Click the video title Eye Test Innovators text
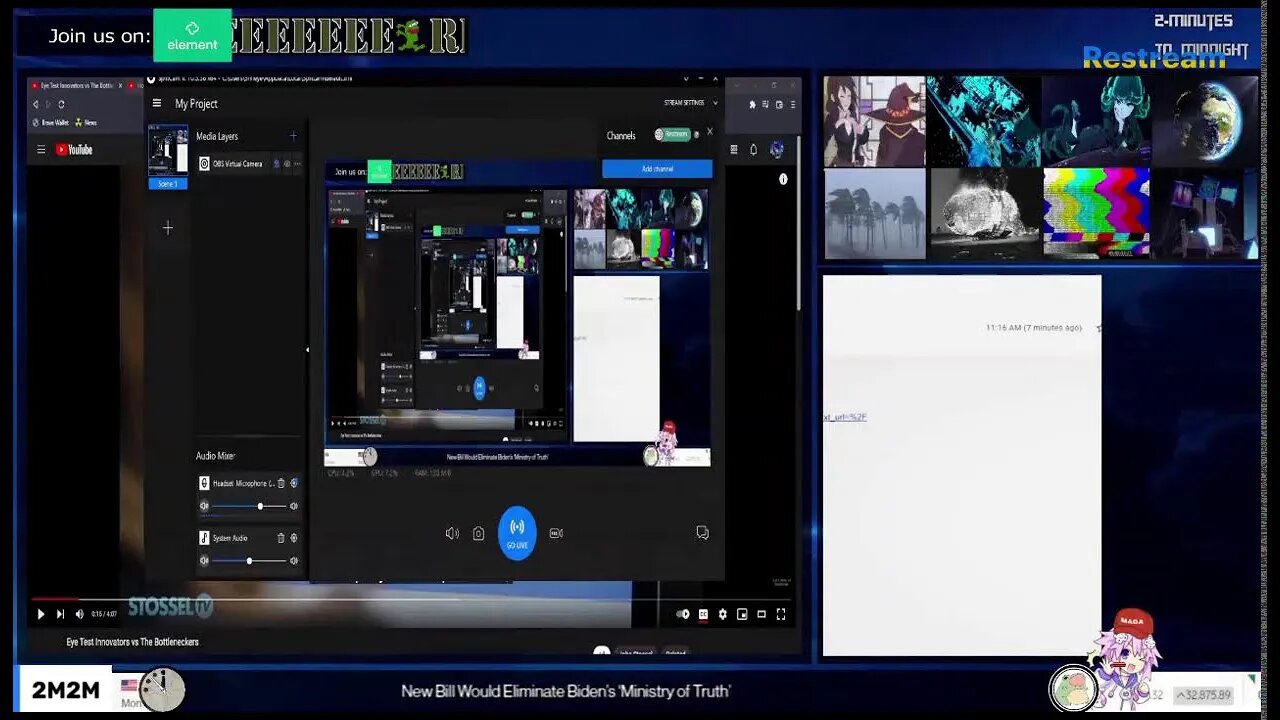The width and height of the screenshot is (1280, 720). (133, 642)
